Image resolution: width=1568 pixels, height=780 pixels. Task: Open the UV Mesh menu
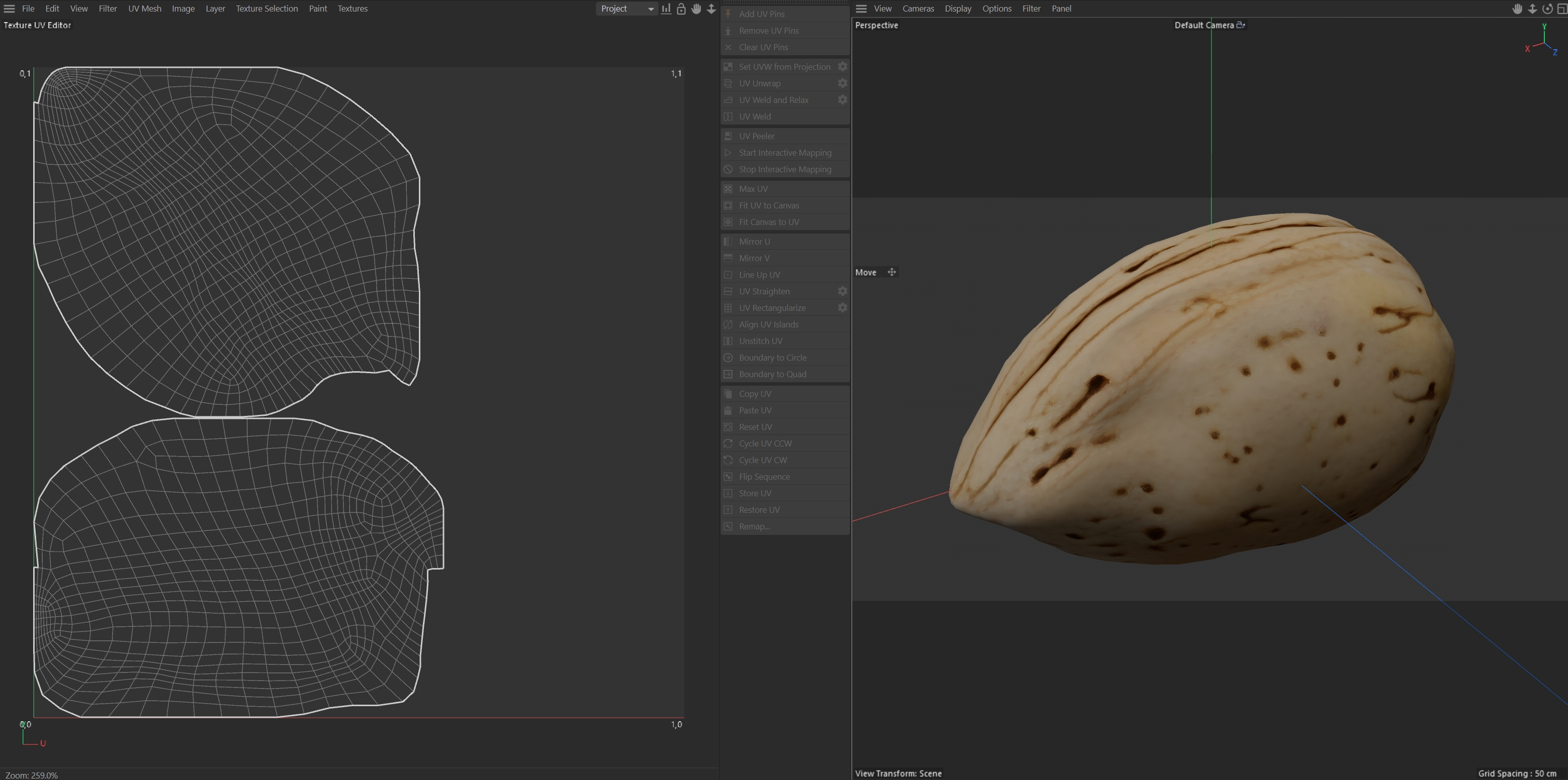tap(144, 9)
